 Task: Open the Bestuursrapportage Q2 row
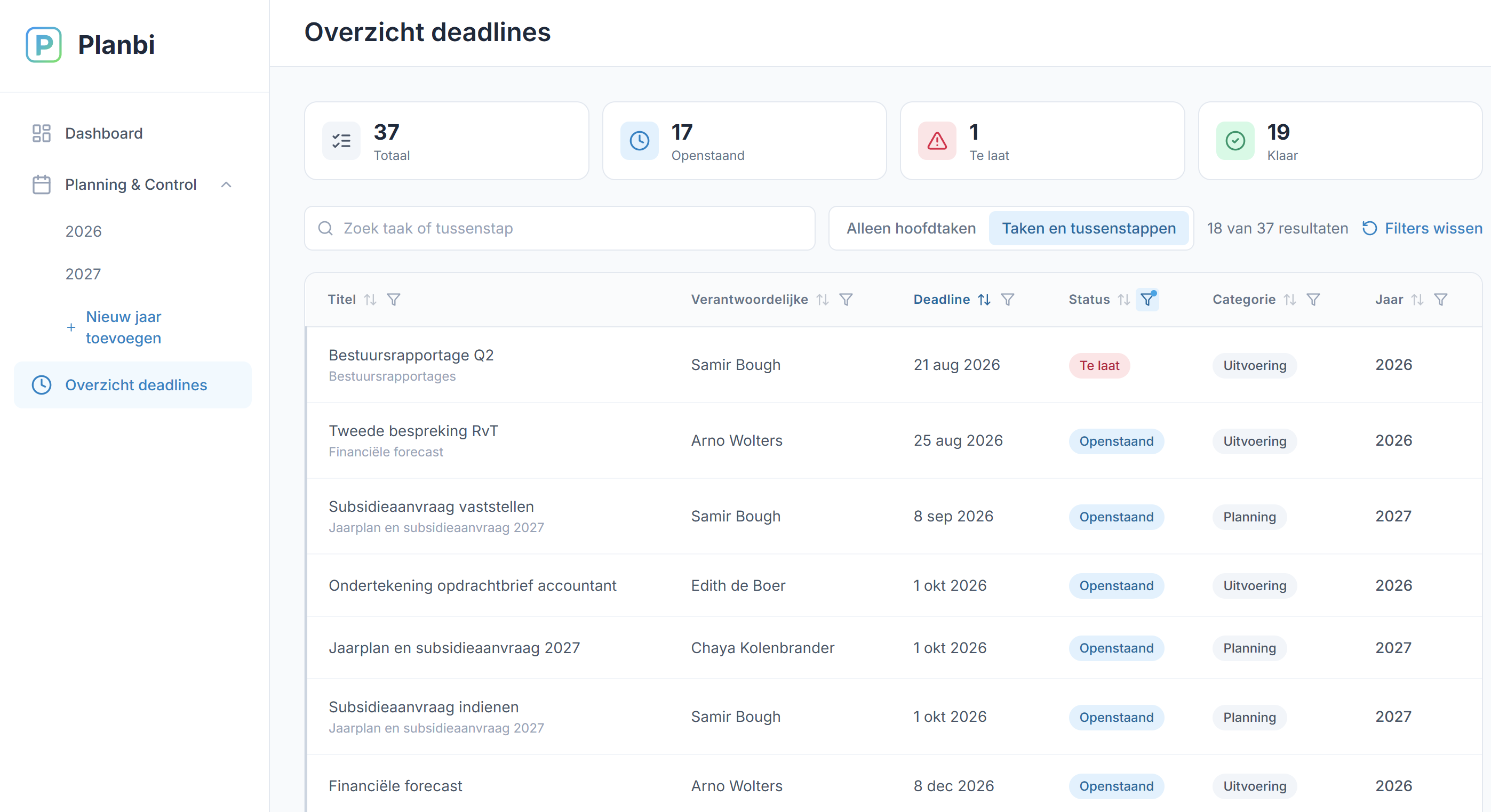click(894, 365)
